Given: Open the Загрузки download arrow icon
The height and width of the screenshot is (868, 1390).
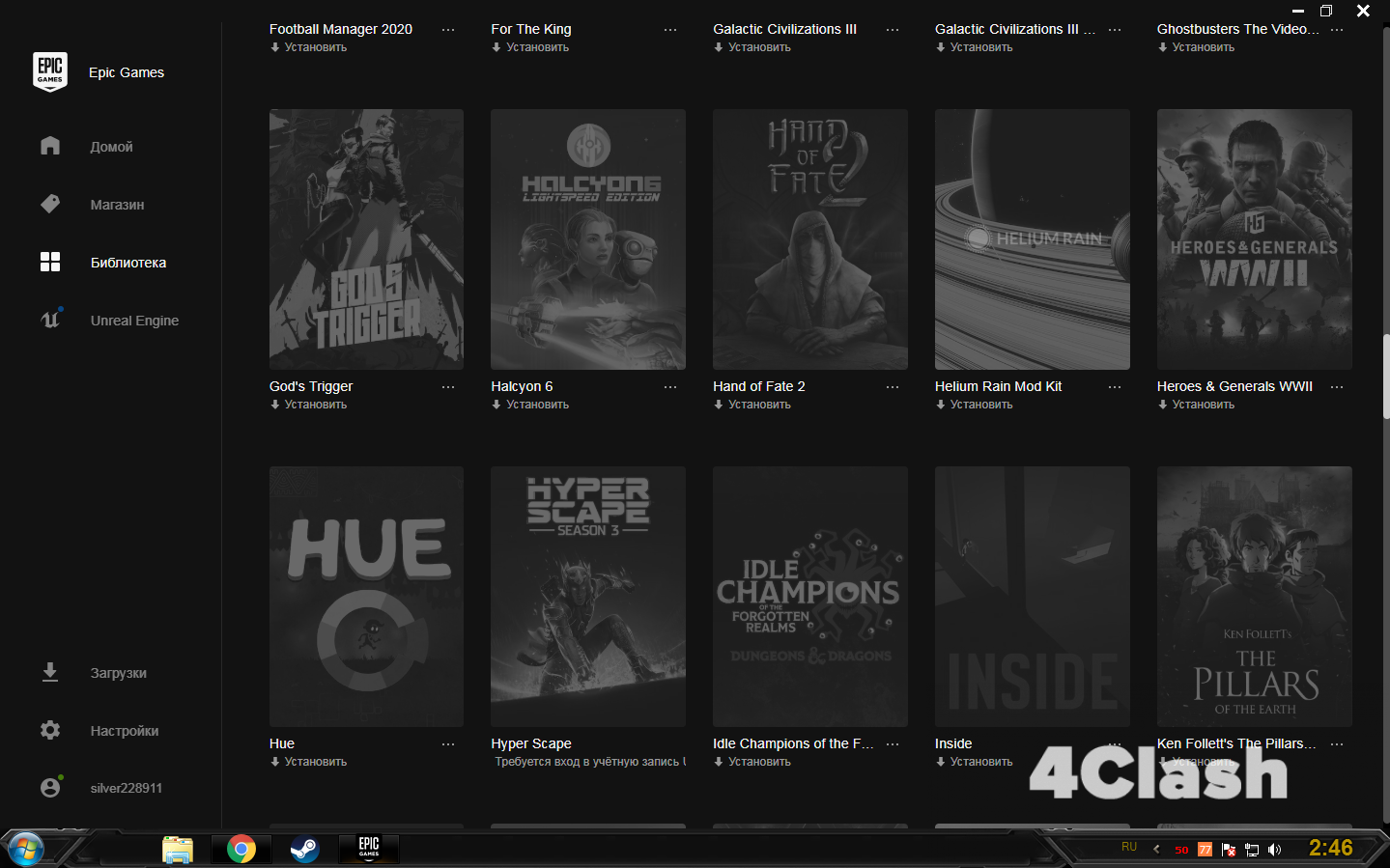Looking at the screenshot, I should click(50, 672).
